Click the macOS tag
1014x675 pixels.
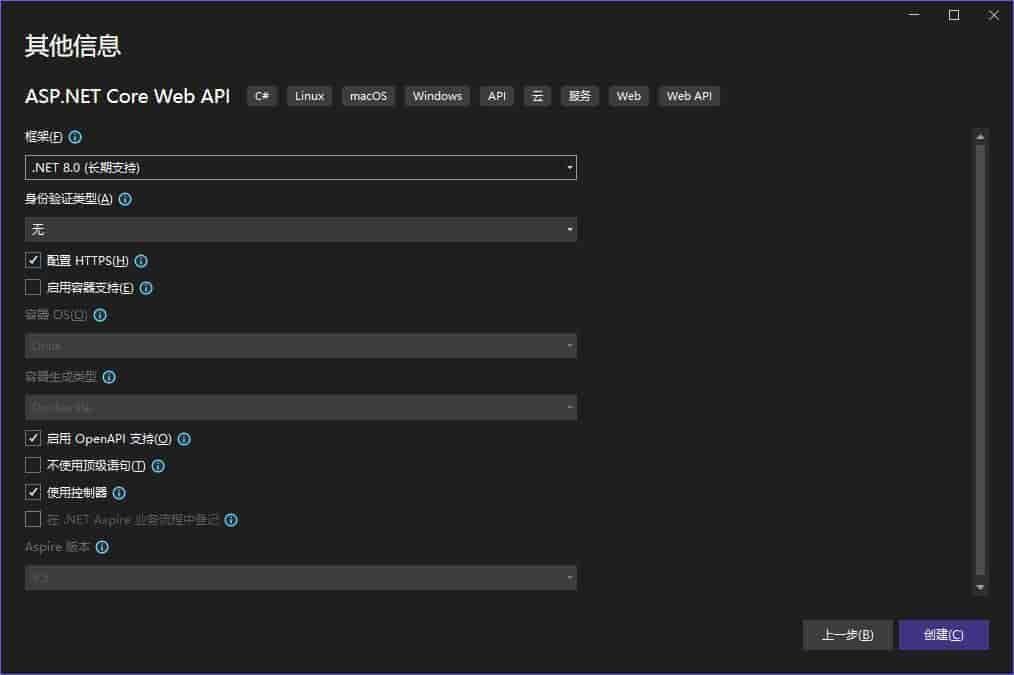[368, 96]
